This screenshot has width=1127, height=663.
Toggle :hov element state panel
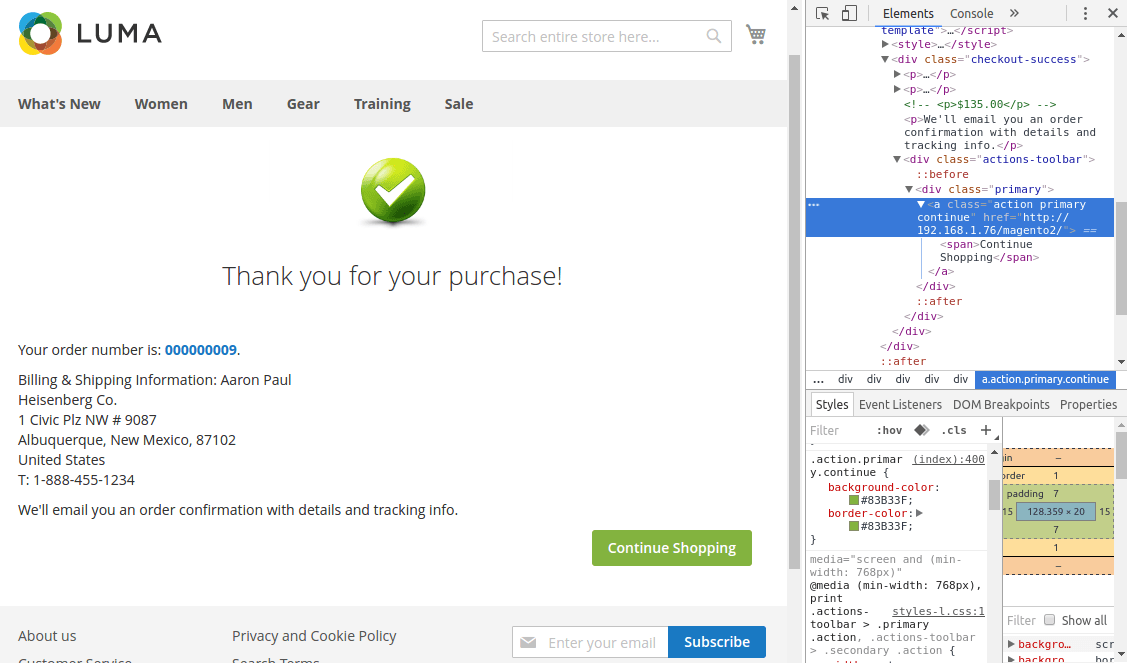click(x=889, y=430)
